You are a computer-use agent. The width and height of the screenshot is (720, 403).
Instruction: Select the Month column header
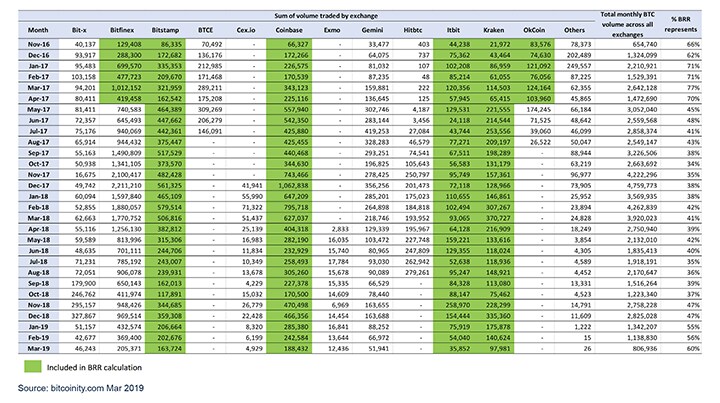[23, 32]
